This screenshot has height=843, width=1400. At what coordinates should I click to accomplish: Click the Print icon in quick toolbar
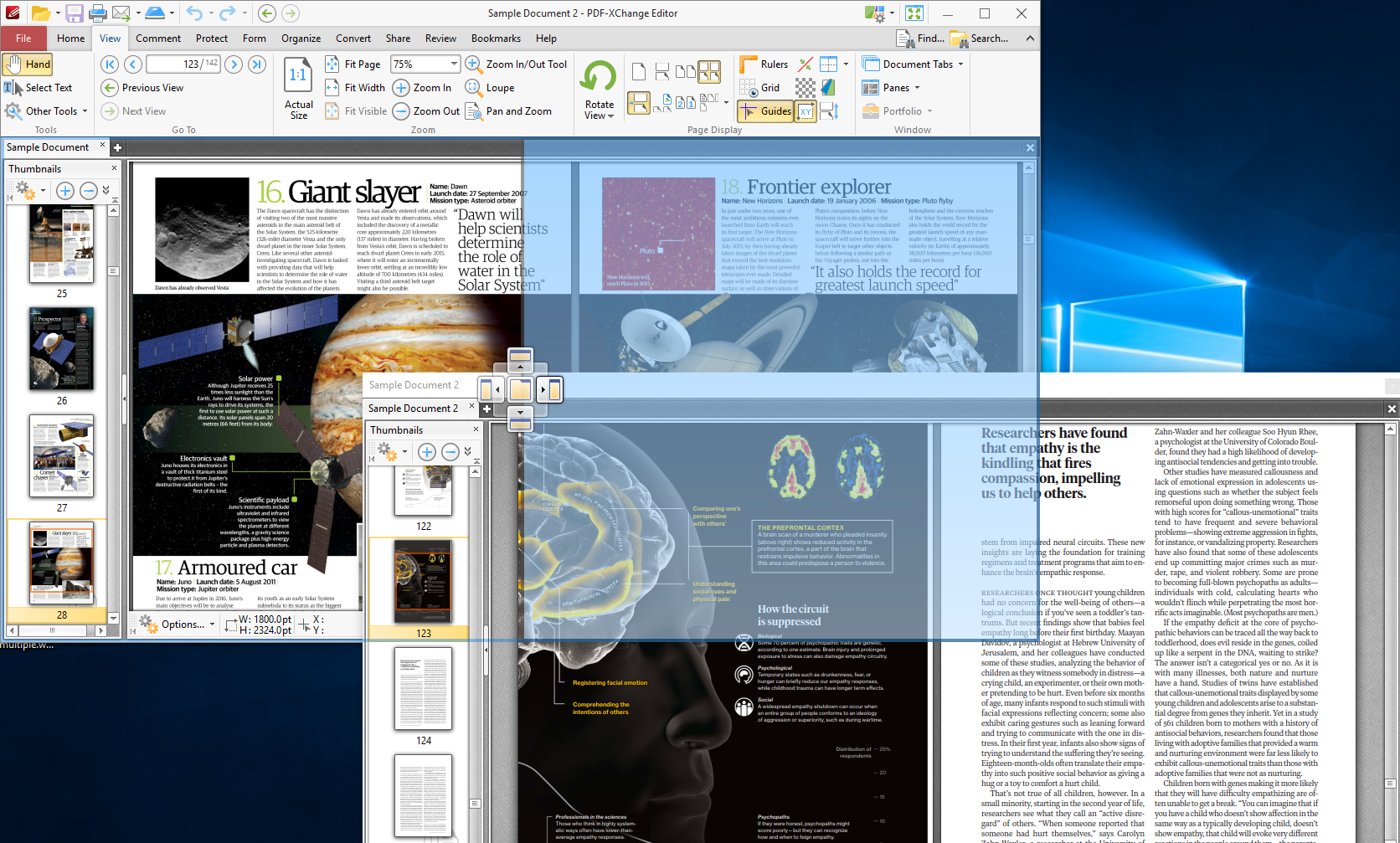97,13
